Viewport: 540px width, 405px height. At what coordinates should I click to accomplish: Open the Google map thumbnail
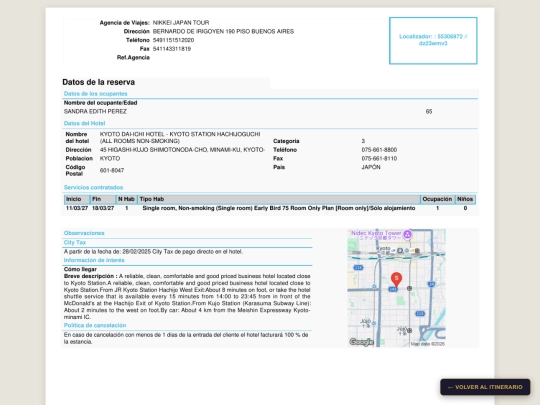(396, 288)
